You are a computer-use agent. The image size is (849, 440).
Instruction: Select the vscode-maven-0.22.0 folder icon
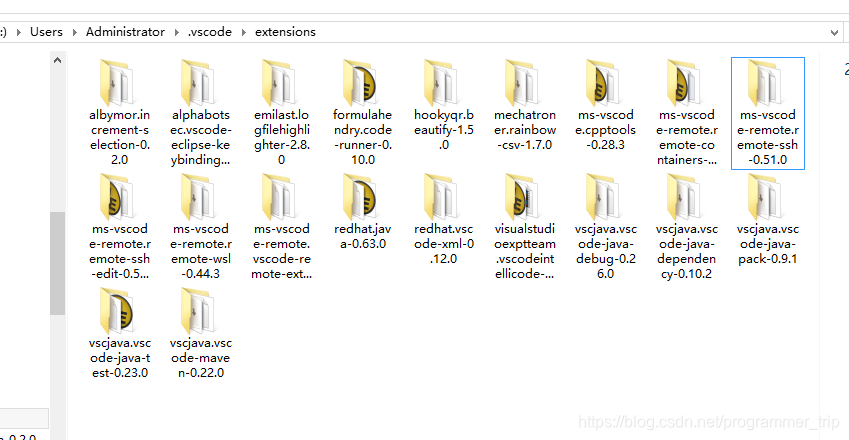(x=199, y=311)
